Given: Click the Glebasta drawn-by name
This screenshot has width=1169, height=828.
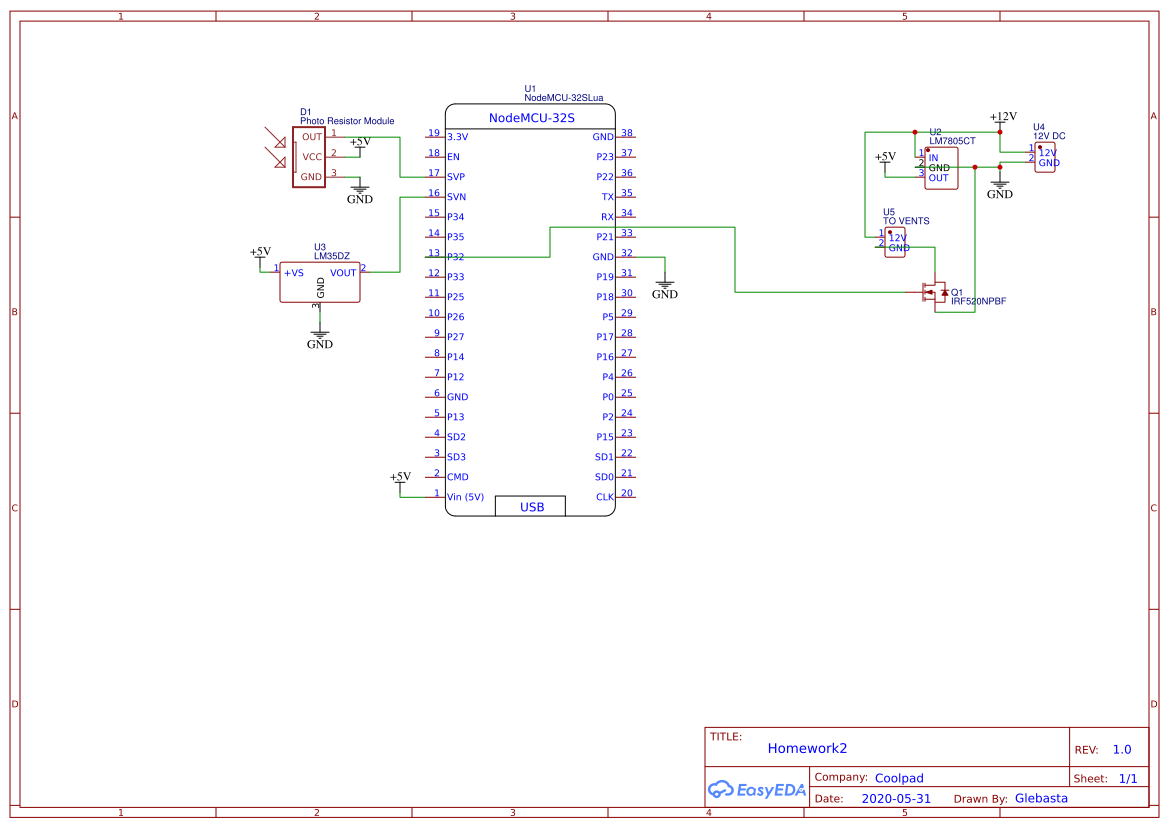Looking at the screenshot, I should coord(1041,798).
